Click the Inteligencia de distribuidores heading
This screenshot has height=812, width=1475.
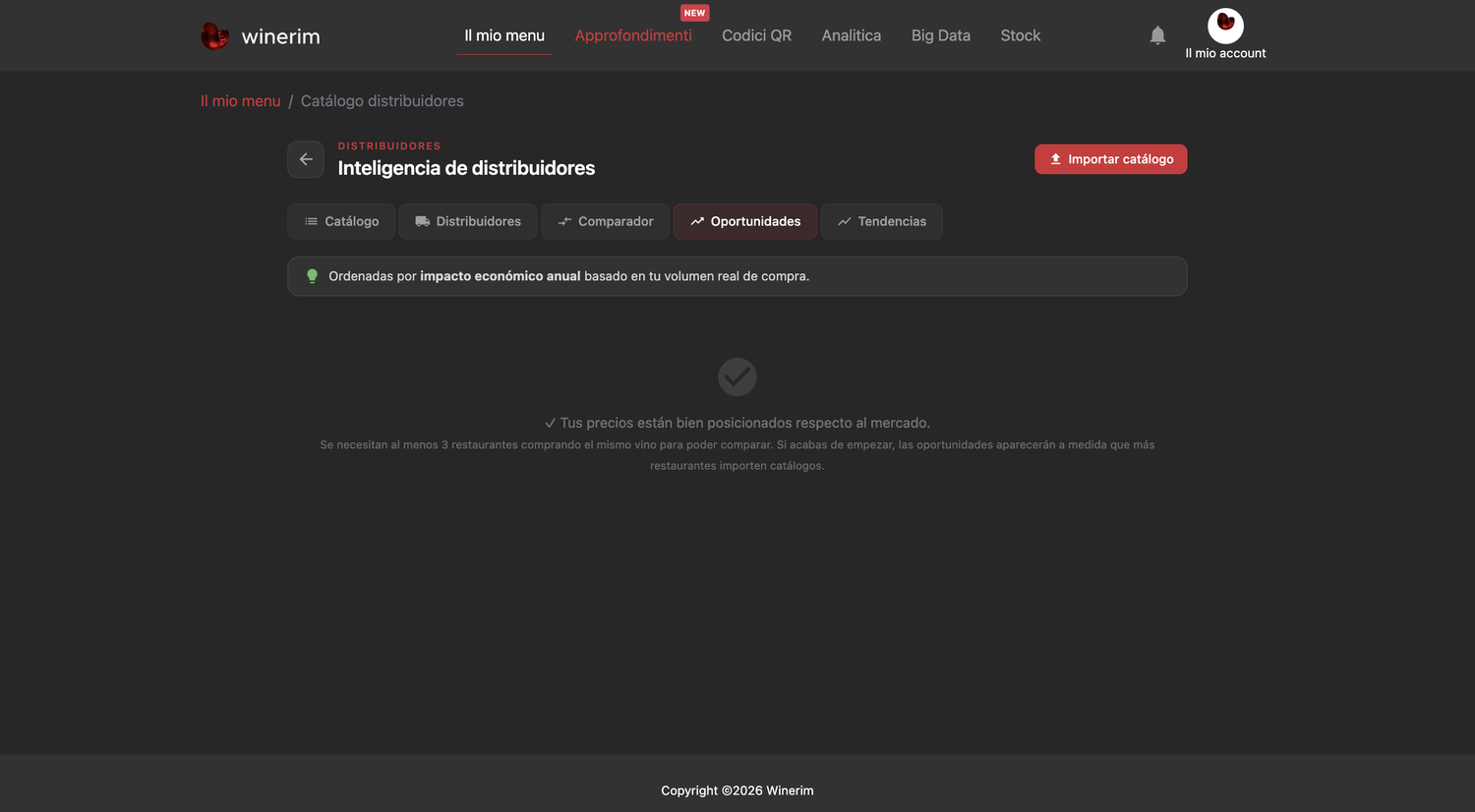(466, 168)
